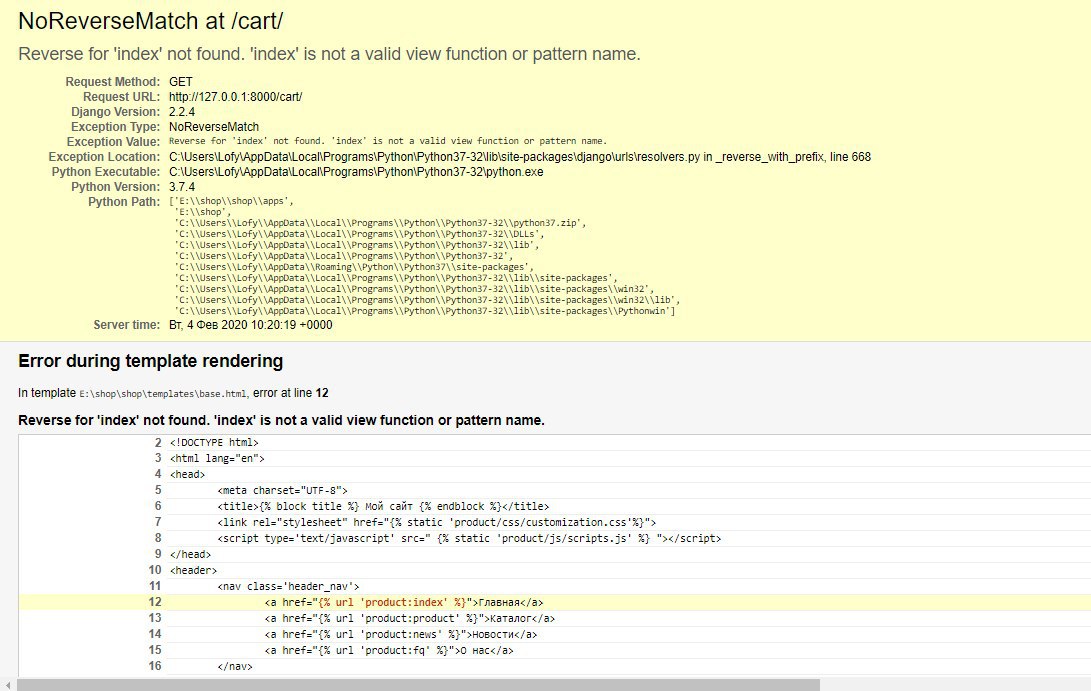Click the Python Path label

point(124,202)
